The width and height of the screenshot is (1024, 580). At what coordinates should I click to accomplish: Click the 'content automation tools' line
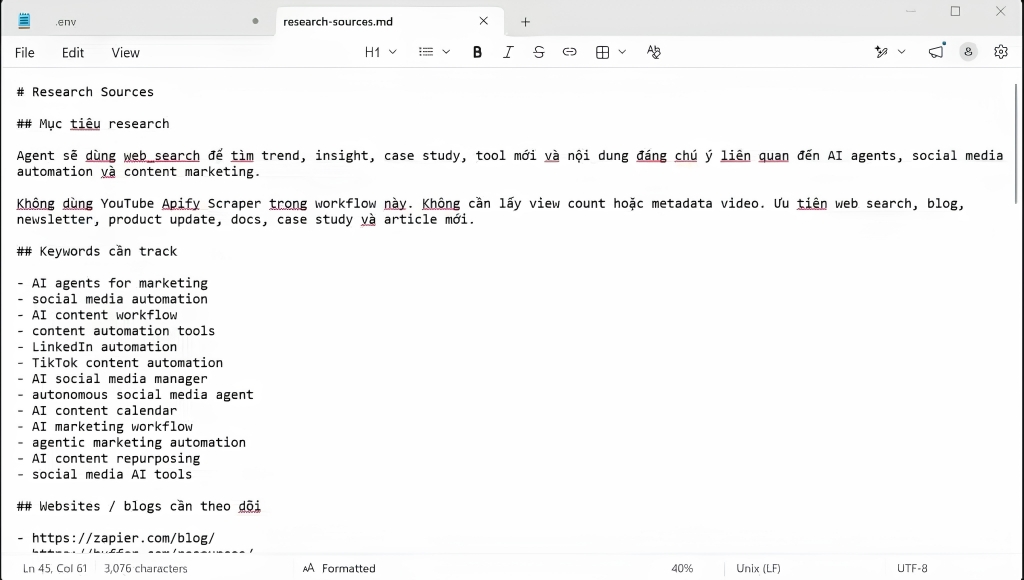[116, 330]
